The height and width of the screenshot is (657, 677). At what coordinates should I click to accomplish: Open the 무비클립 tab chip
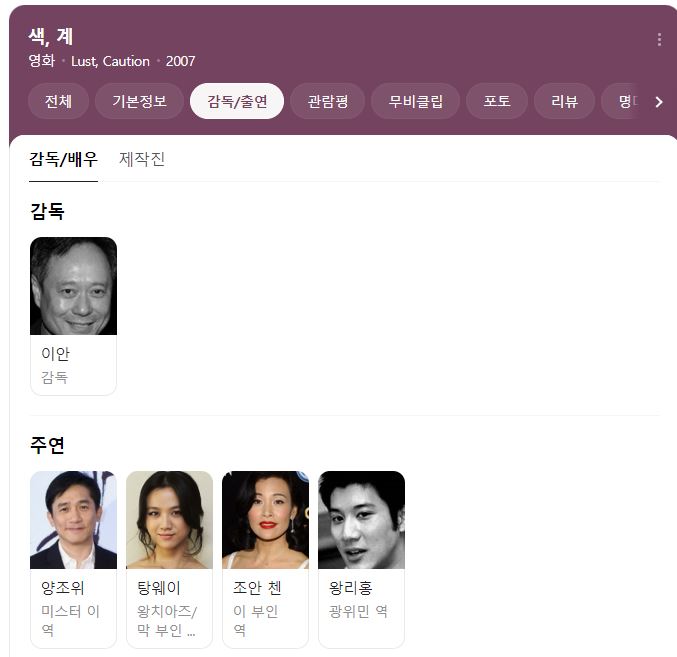pyautogui.click(x=415, y=101)
